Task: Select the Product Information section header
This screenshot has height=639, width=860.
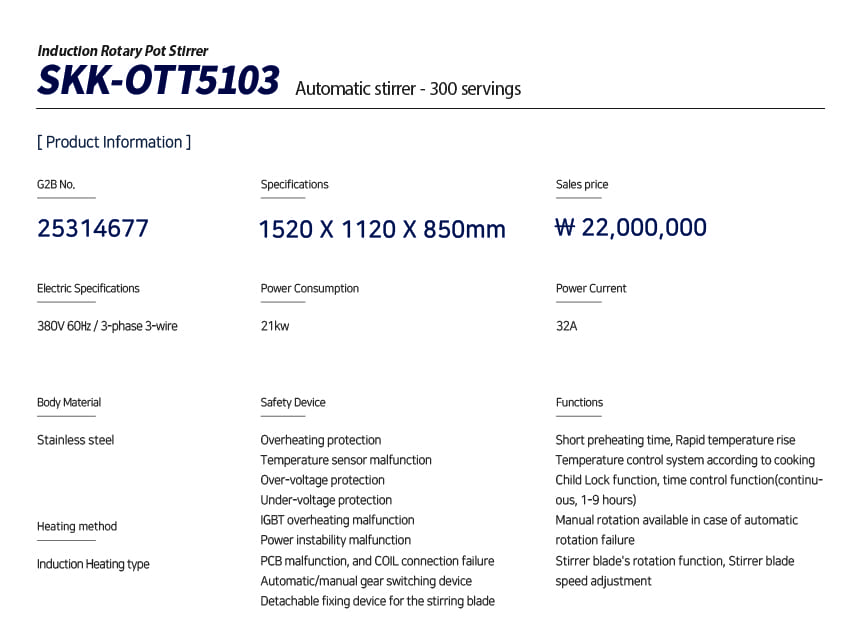Action: pos(114,142)
